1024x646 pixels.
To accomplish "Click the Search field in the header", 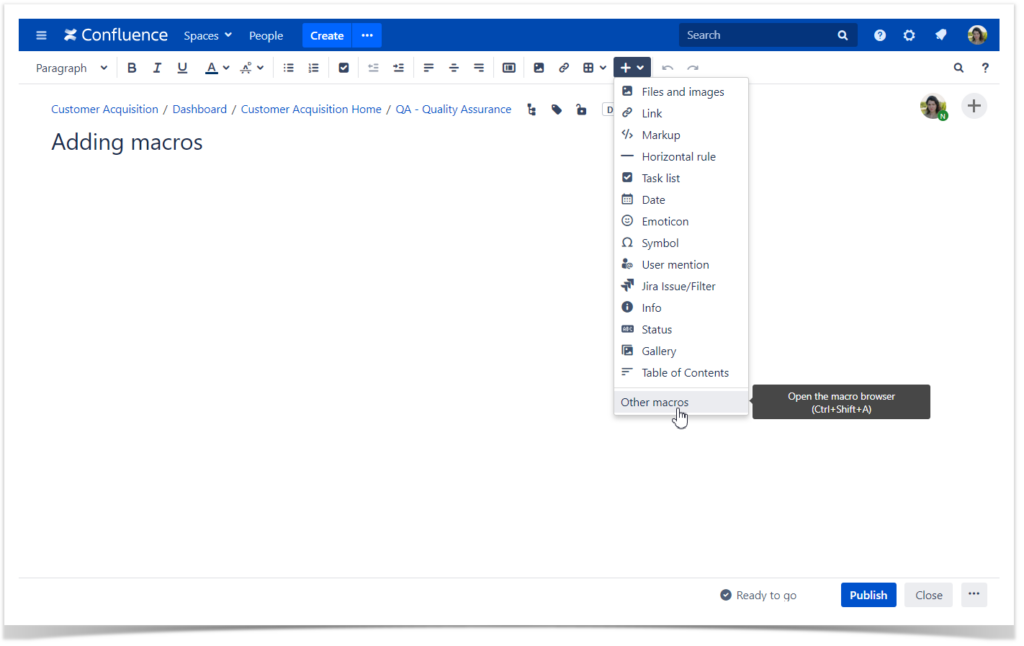I will [760, 34].
